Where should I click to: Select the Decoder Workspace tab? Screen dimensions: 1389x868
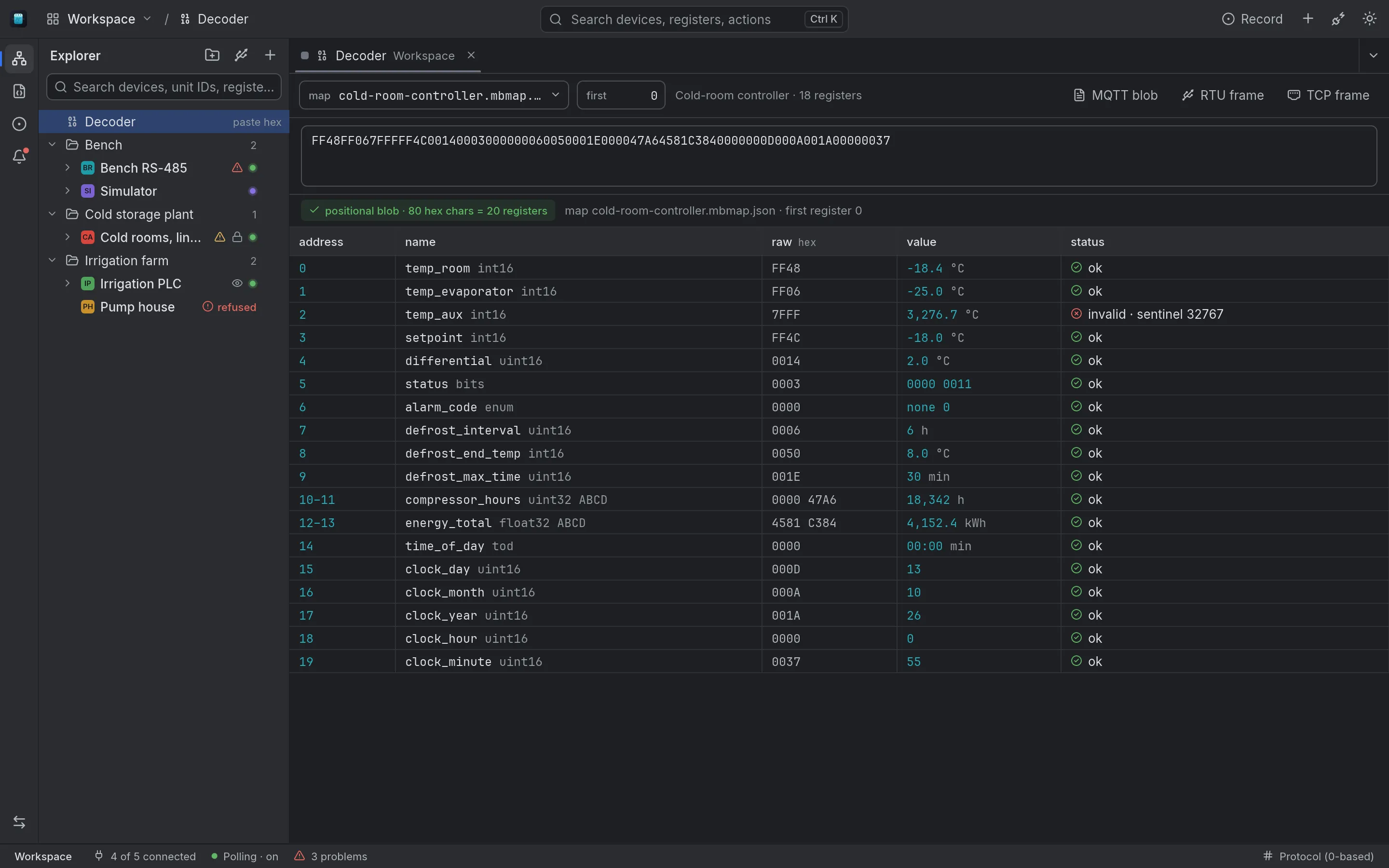tap(388, 55)
